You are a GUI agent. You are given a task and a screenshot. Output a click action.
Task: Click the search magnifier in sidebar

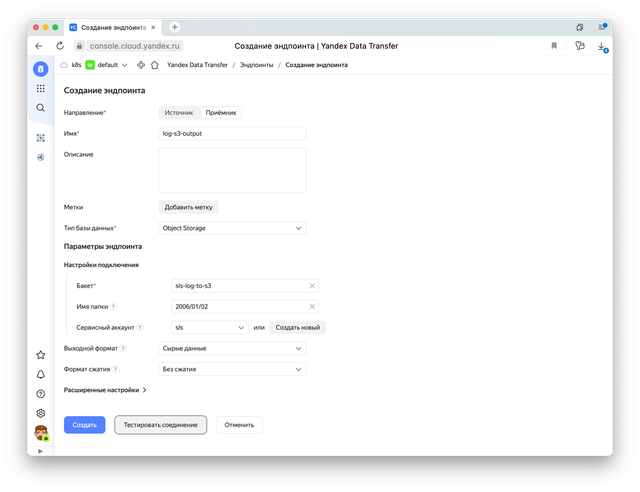41,107
